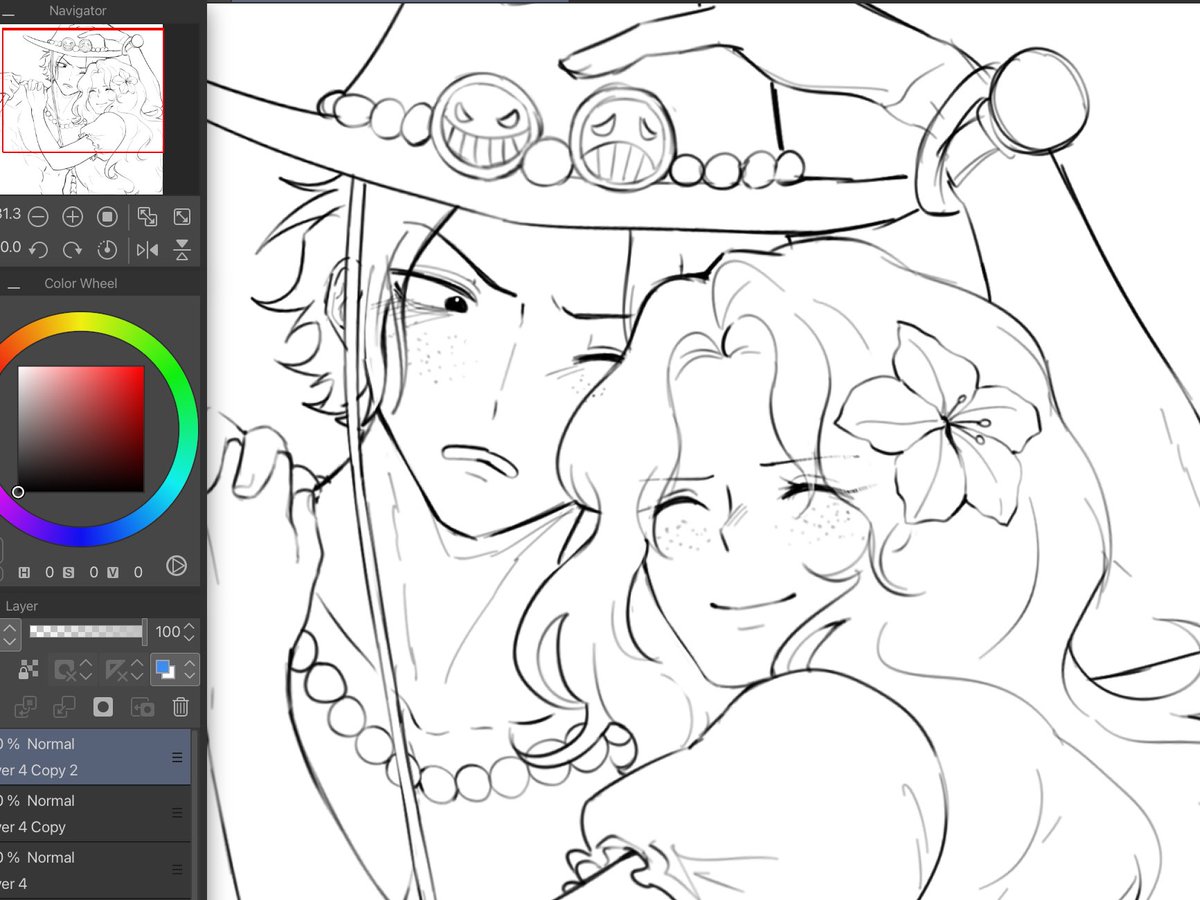Screen dimensions: 1200x900
Task: Flip canvas vertically
Action: click(x=182, y=250)
